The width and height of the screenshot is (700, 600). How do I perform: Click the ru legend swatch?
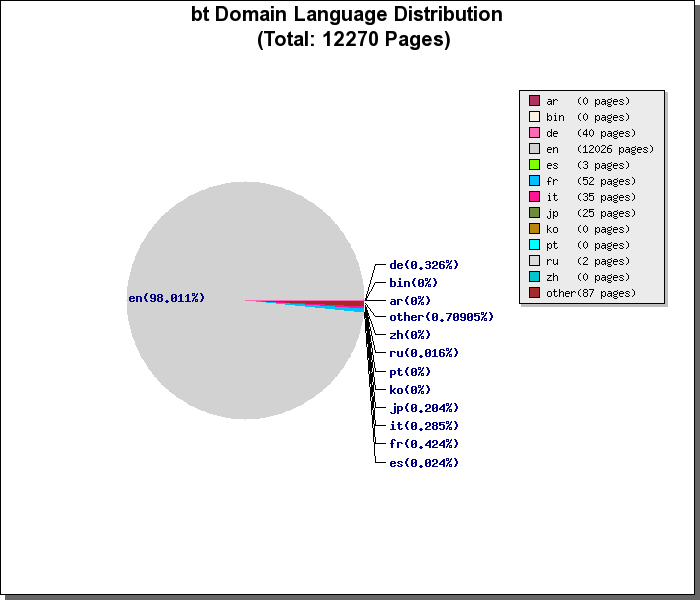534,261
